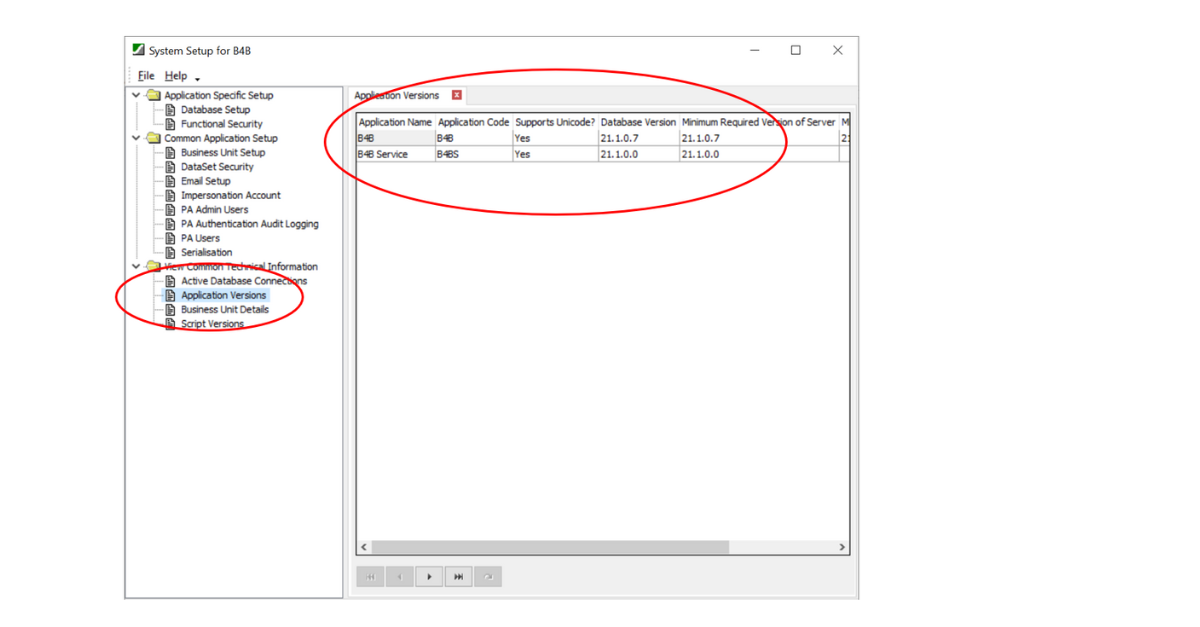Image resolution: width=1200 pixels, height=627 pixels.
Task: Click the PA Admin Users document icon
Action: [171, 210]
